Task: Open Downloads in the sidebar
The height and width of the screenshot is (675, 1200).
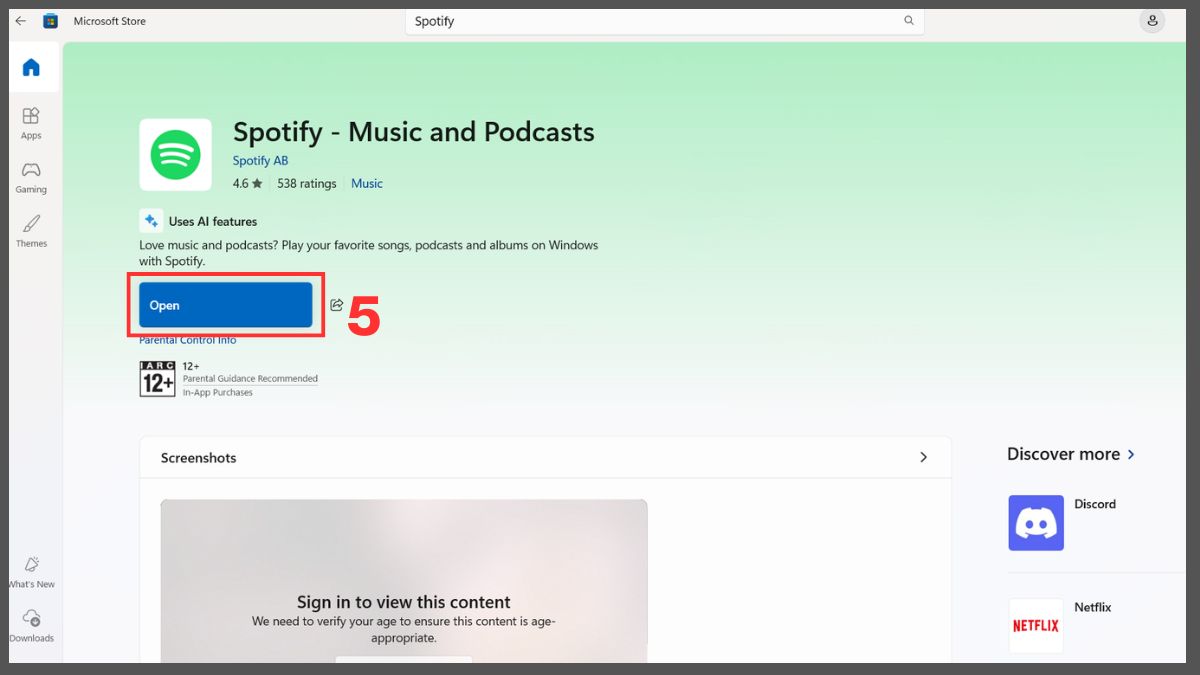Action: tap(31, 626)
